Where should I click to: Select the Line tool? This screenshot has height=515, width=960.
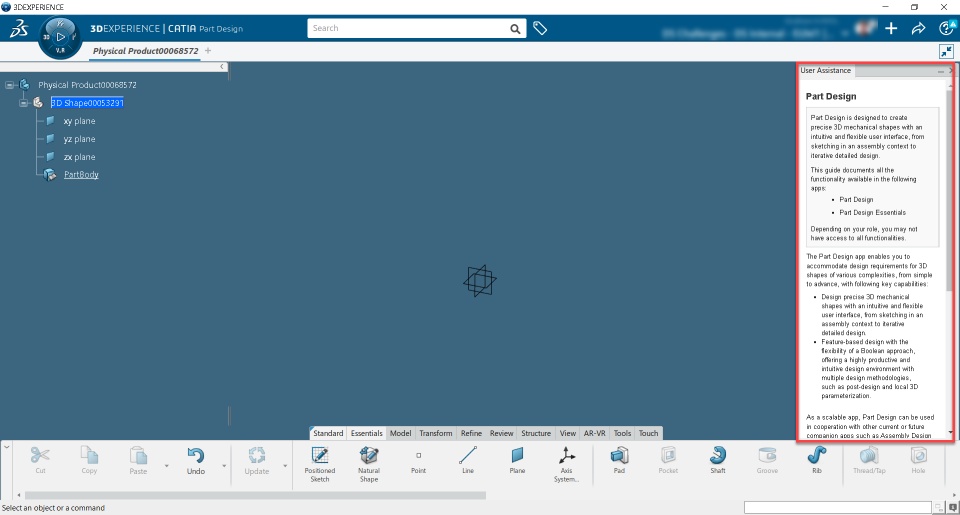[468, 455]
